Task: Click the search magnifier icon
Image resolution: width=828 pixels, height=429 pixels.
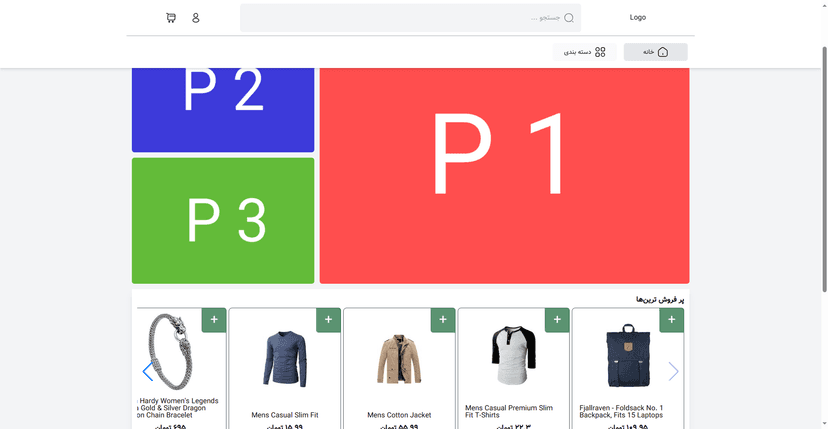Action: coord(569,18)
